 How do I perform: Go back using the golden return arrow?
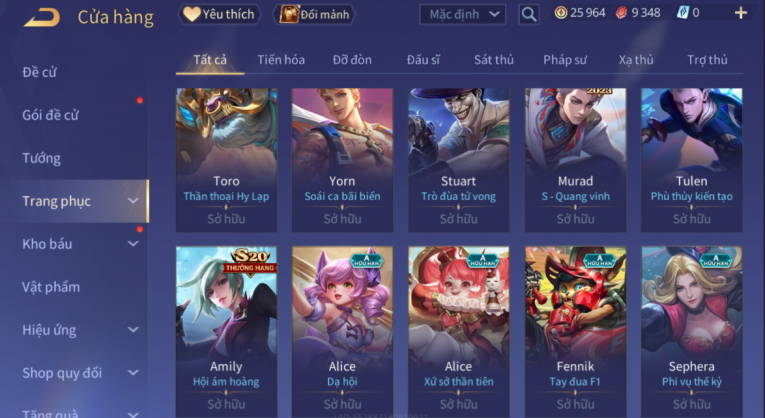[42, 18]
